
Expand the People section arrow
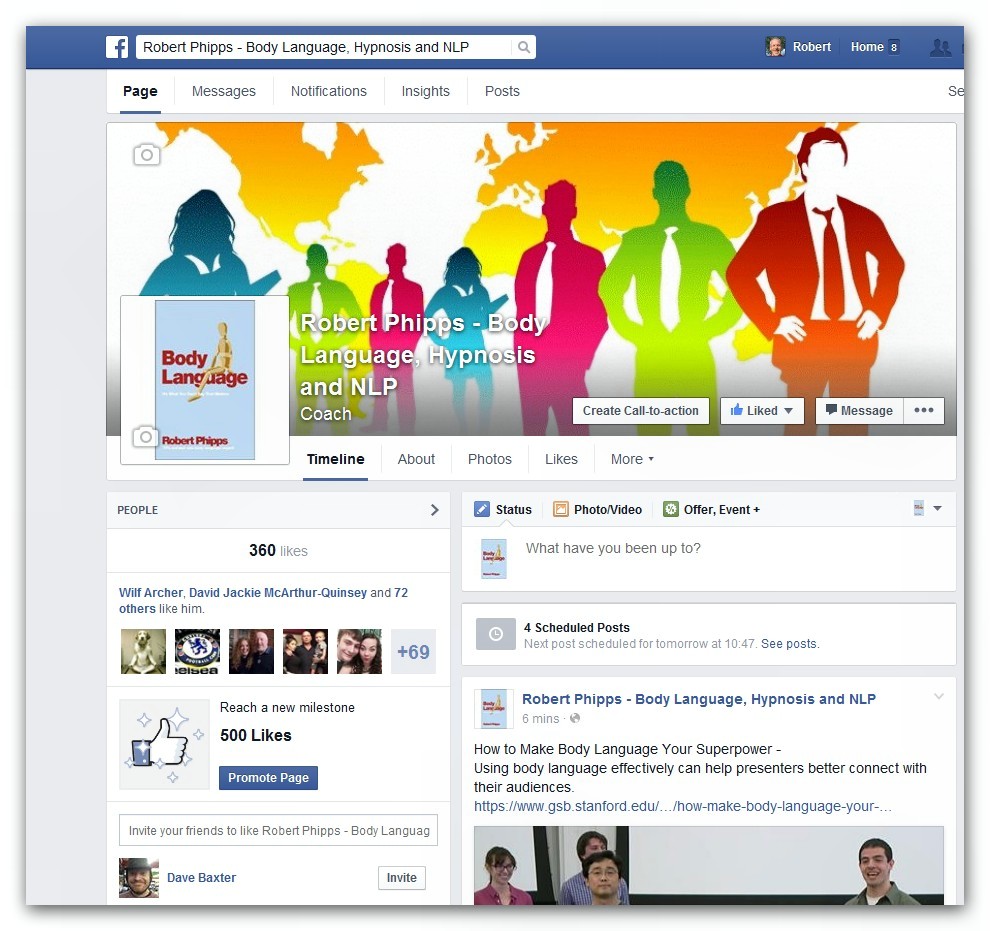tap(434, 510)
